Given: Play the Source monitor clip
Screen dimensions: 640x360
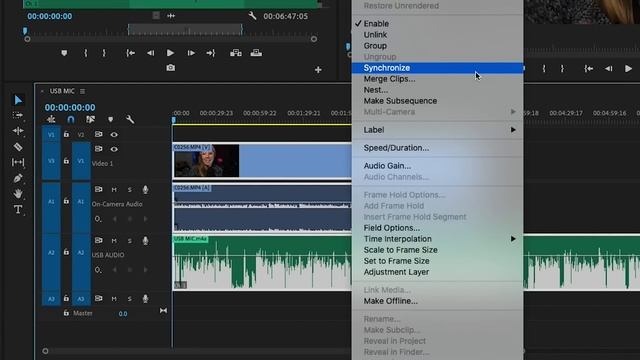Looking at the screenshot, I should point(170,53).
